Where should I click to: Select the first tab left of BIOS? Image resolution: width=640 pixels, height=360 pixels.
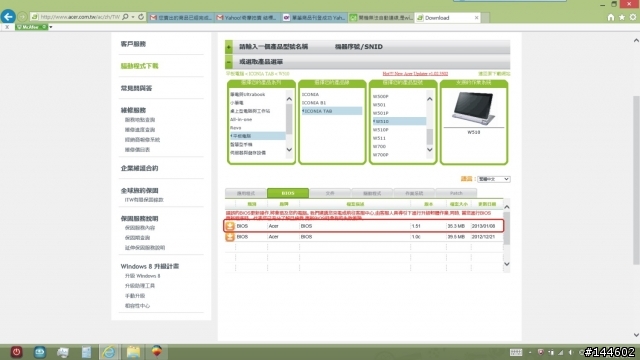246,193
